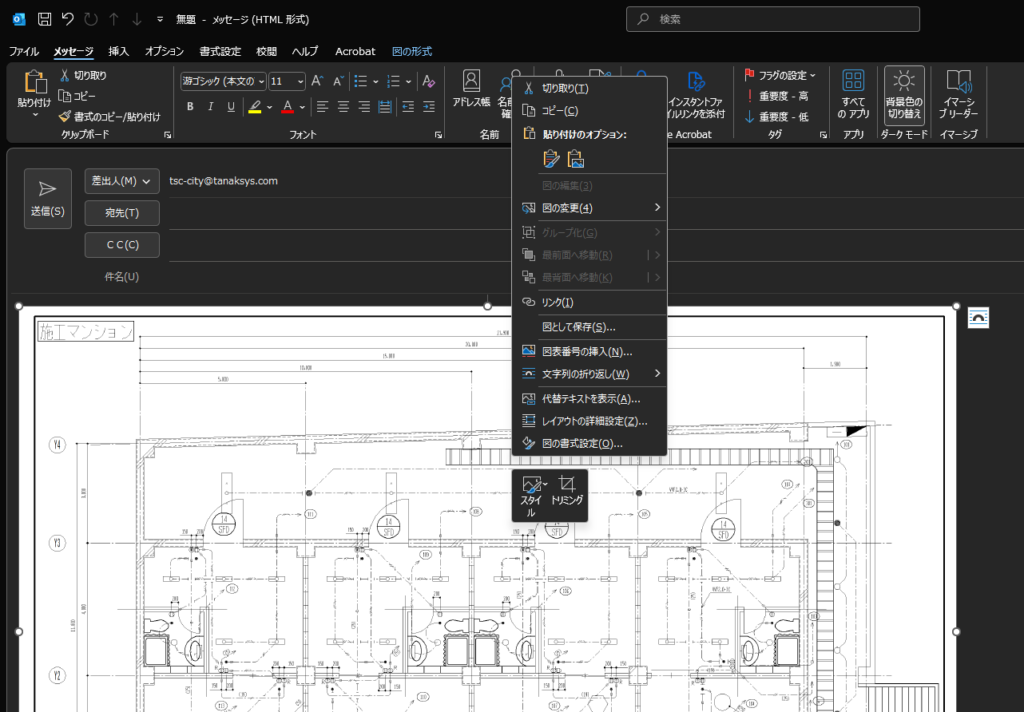Click the Undo arrow in quick access toolbar
Image resolution: width=1024 pixels, height=712 pixels.
click(x=67, y=19)
